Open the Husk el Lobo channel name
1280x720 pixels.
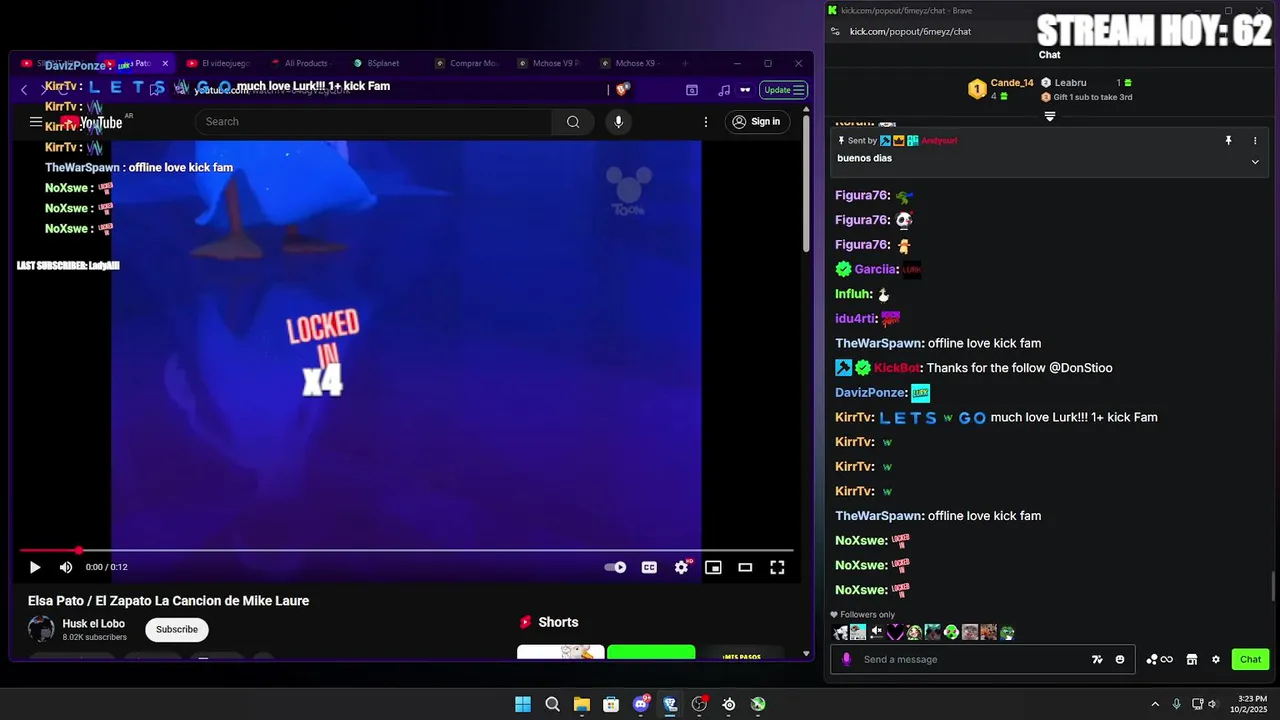click(94, 624)
